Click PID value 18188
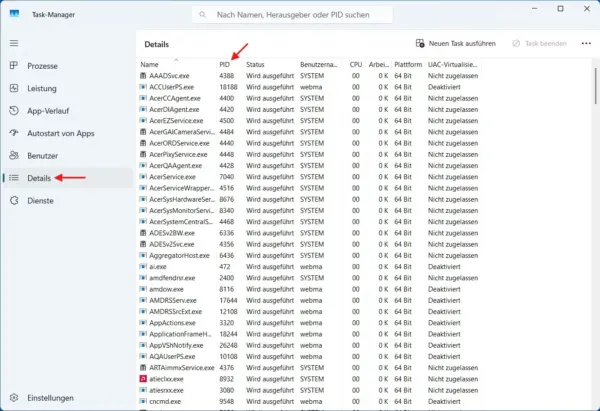 coord(228,87)
